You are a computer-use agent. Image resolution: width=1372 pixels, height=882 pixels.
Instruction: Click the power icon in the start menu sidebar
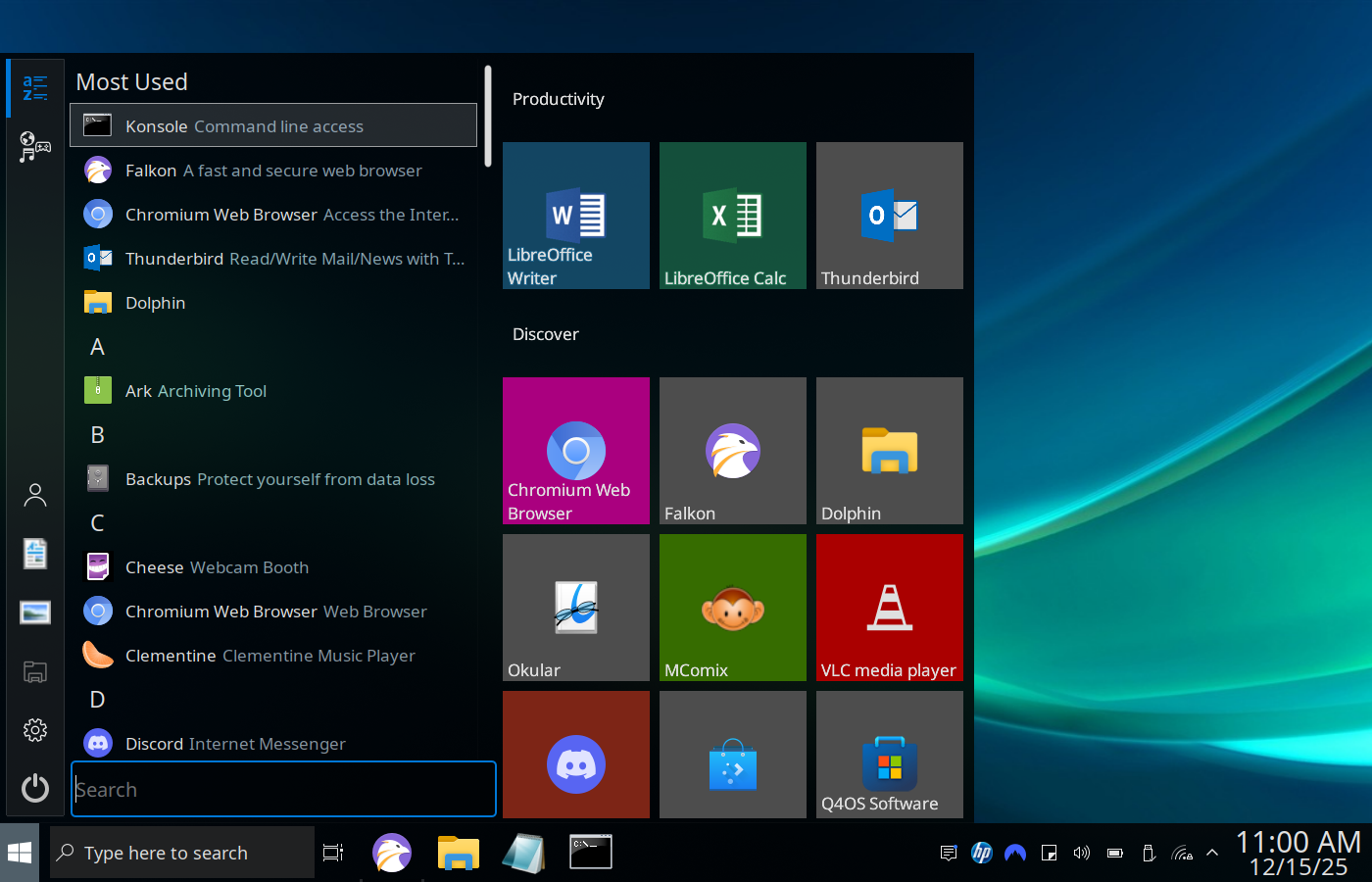(34, 788)
